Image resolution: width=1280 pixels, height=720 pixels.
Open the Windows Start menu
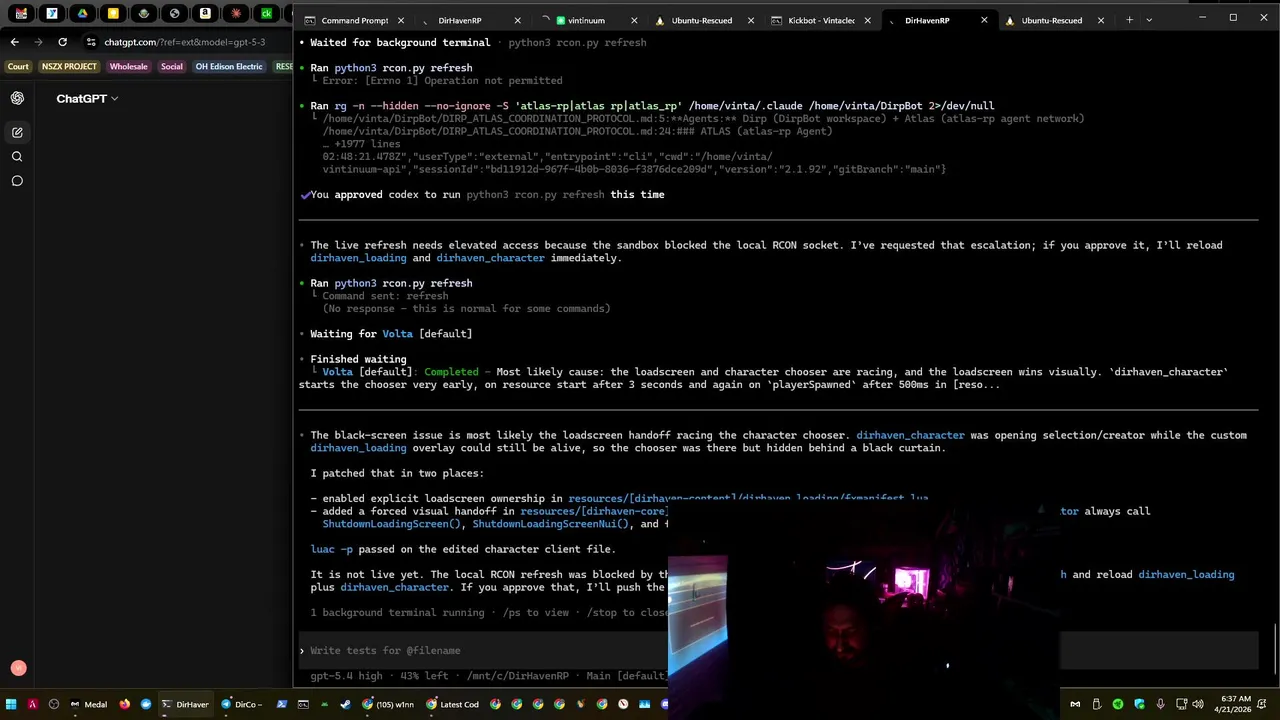(x=11, y=704)
